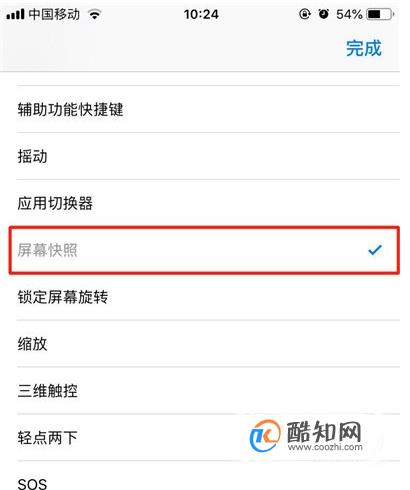Select 辅助功能快捷键 option
This screenshot has width=410, height=490.
pyautogui.click(x=208, y=109)
